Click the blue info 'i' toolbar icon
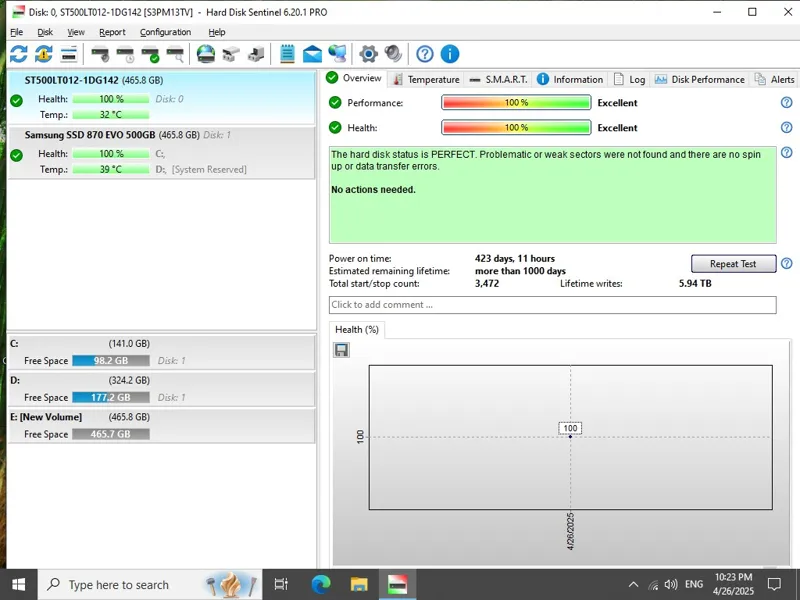Image resolution: width=800 pixels, height=600 pixels. click(x=449, y=54)
